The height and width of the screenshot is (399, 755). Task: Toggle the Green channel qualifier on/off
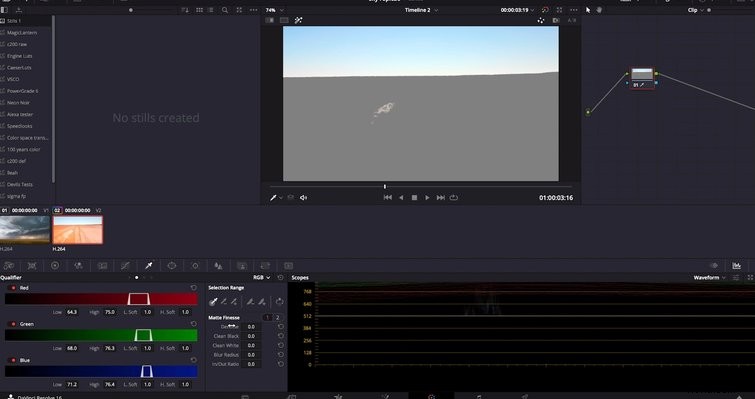click(x=13, y=324)
